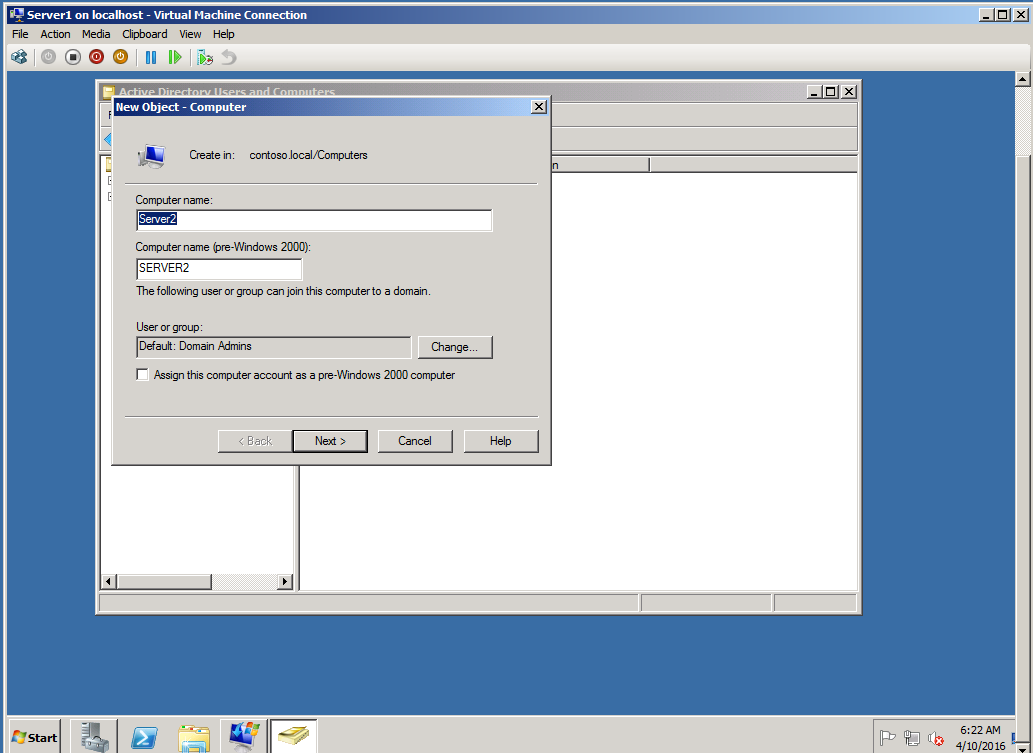Maximize the Active Directory Users and Computers window

(831, 92)
